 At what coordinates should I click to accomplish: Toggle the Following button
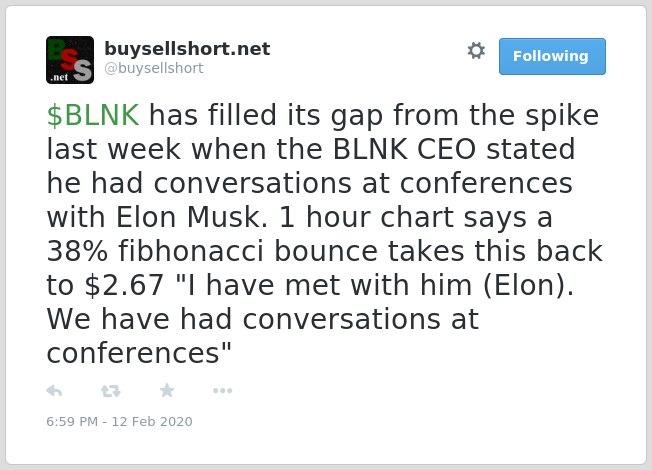click(552, 57)
